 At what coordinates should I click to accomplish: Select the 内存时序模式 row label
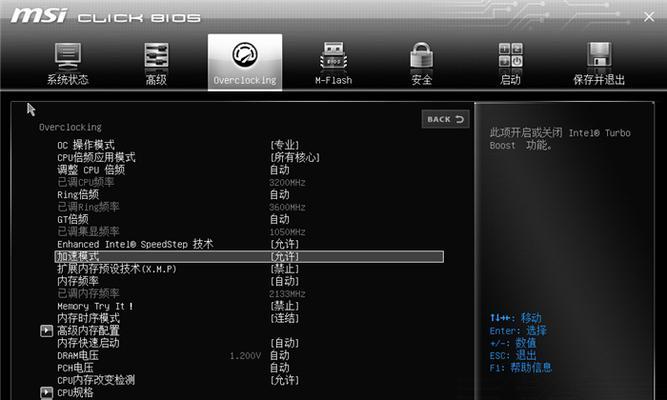pos(88,318)
